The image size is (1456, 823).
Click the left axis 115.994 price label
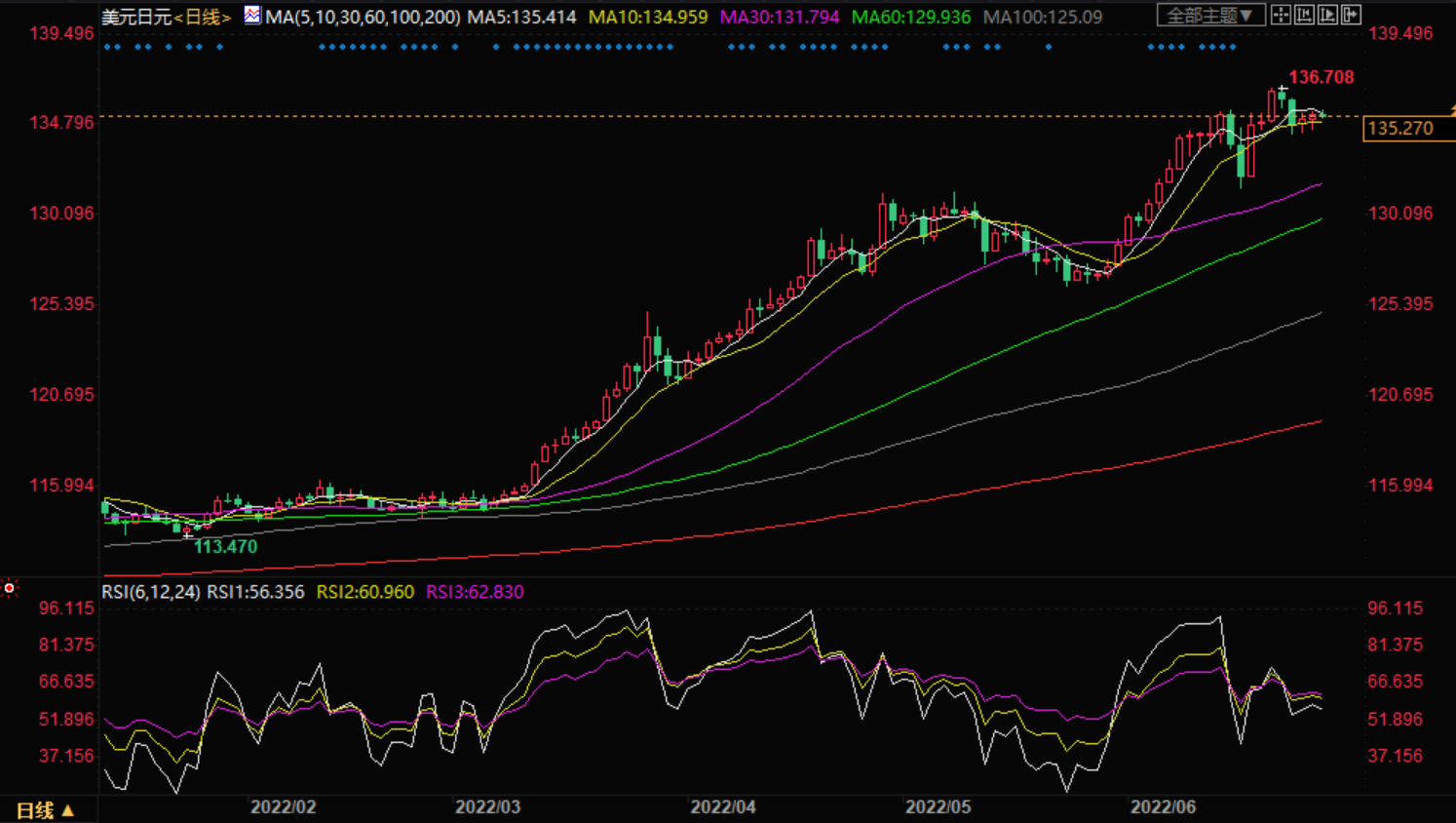(62, 486)
